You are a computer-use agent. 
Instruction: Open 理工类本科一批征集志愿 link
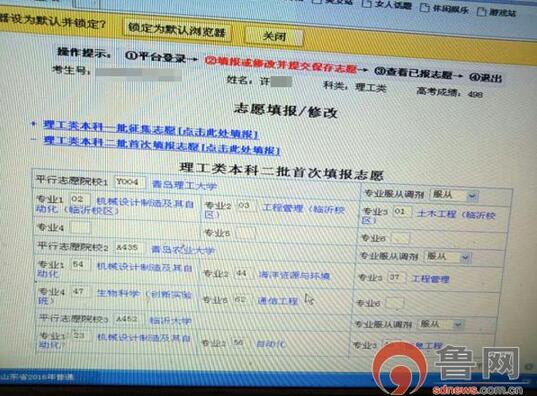(x=151, y=130)
